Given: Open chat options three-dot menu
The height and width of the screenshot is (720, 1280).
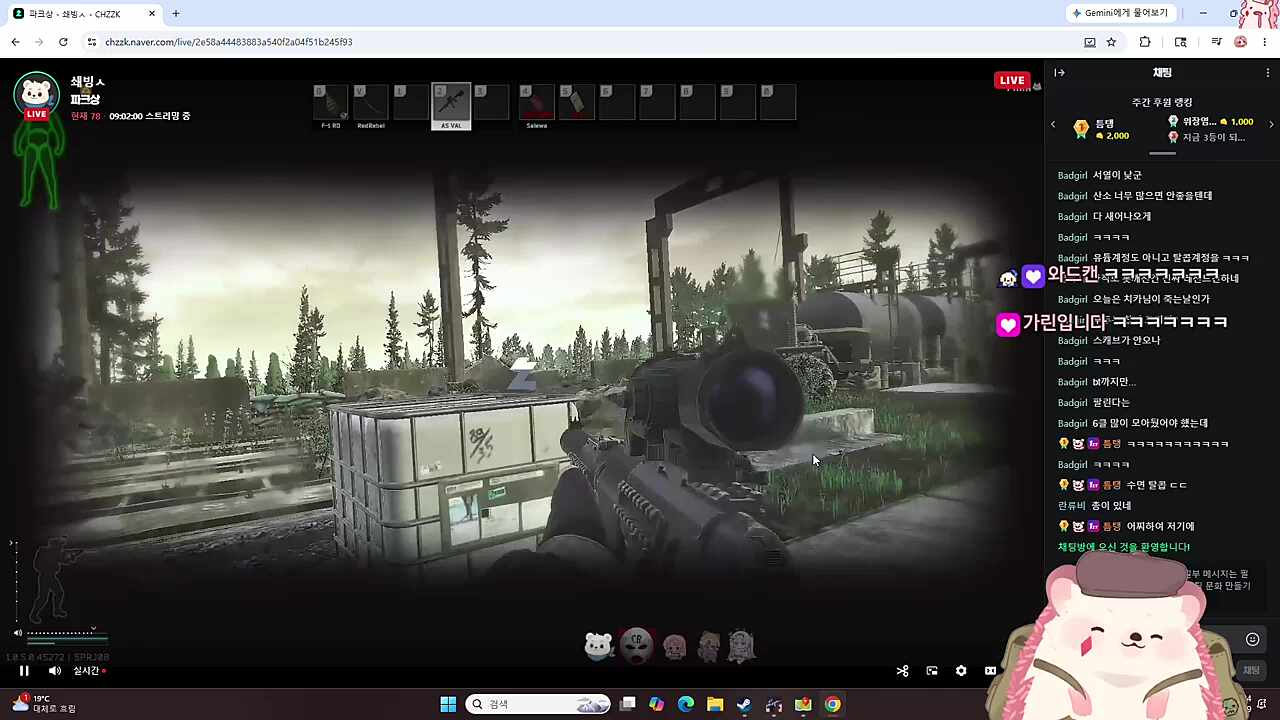Looking at the screenshot, I should click(1268, 73).
